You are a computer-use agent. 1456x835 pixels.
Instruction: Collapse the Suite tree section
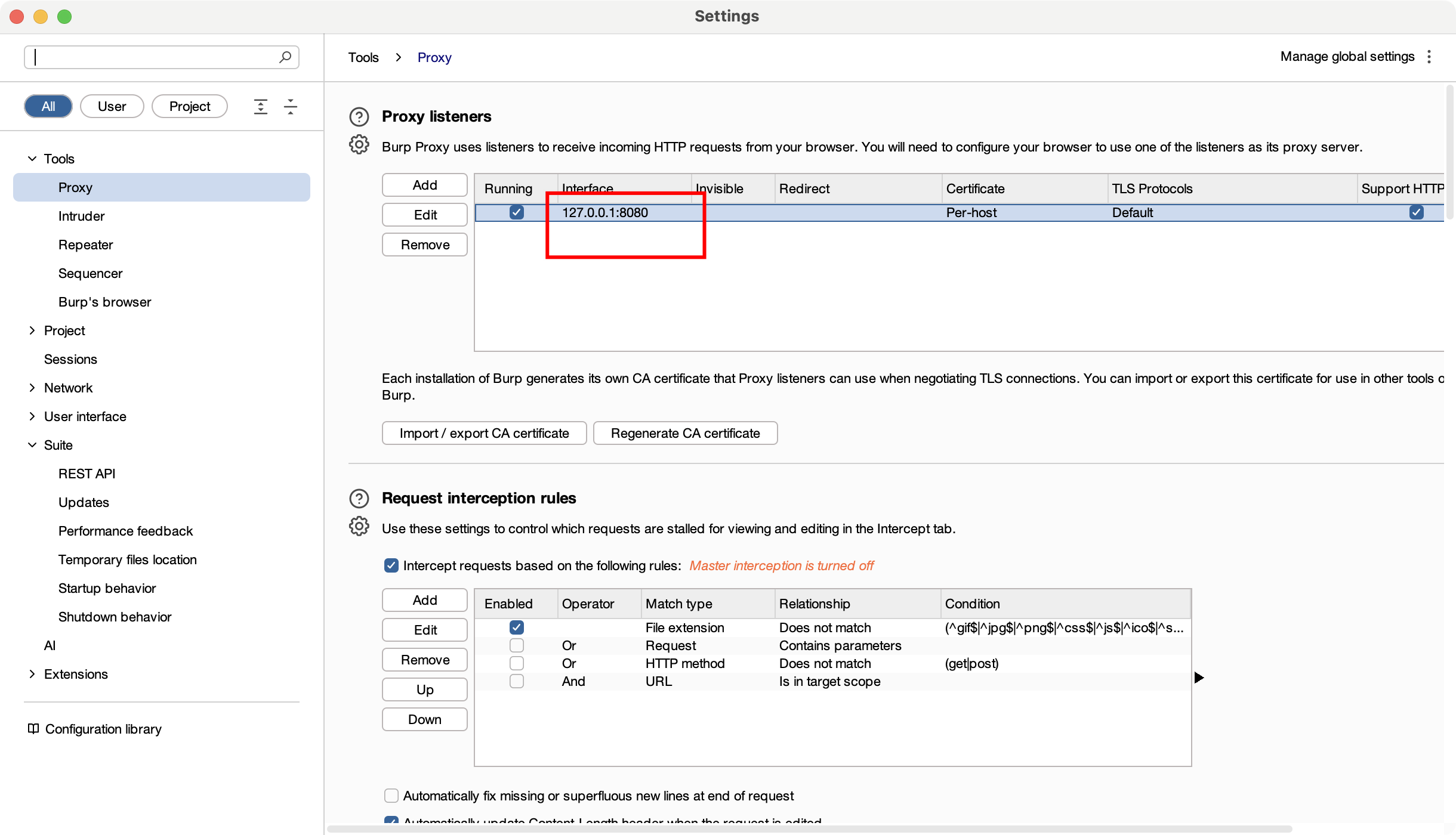click(32, 445)
